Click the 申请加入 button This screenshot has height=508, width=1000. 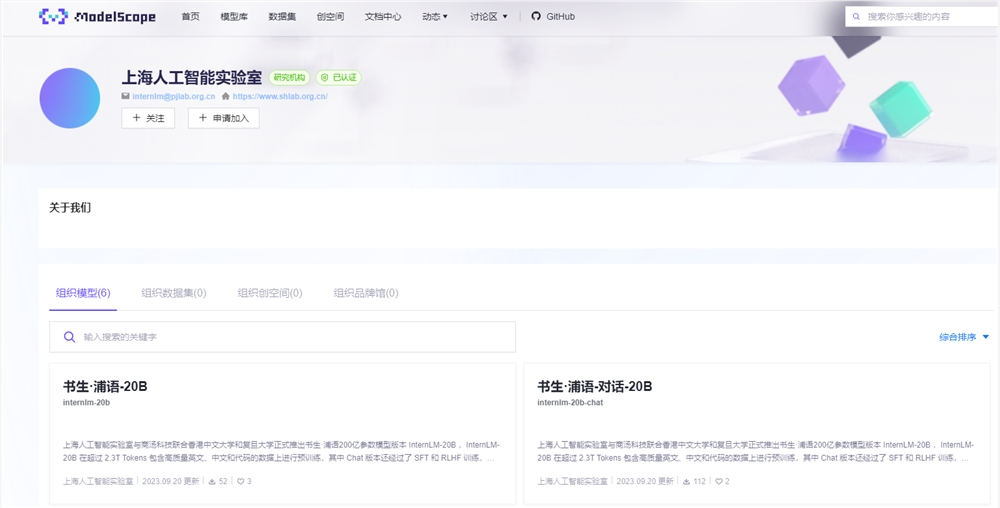(223, 118)
